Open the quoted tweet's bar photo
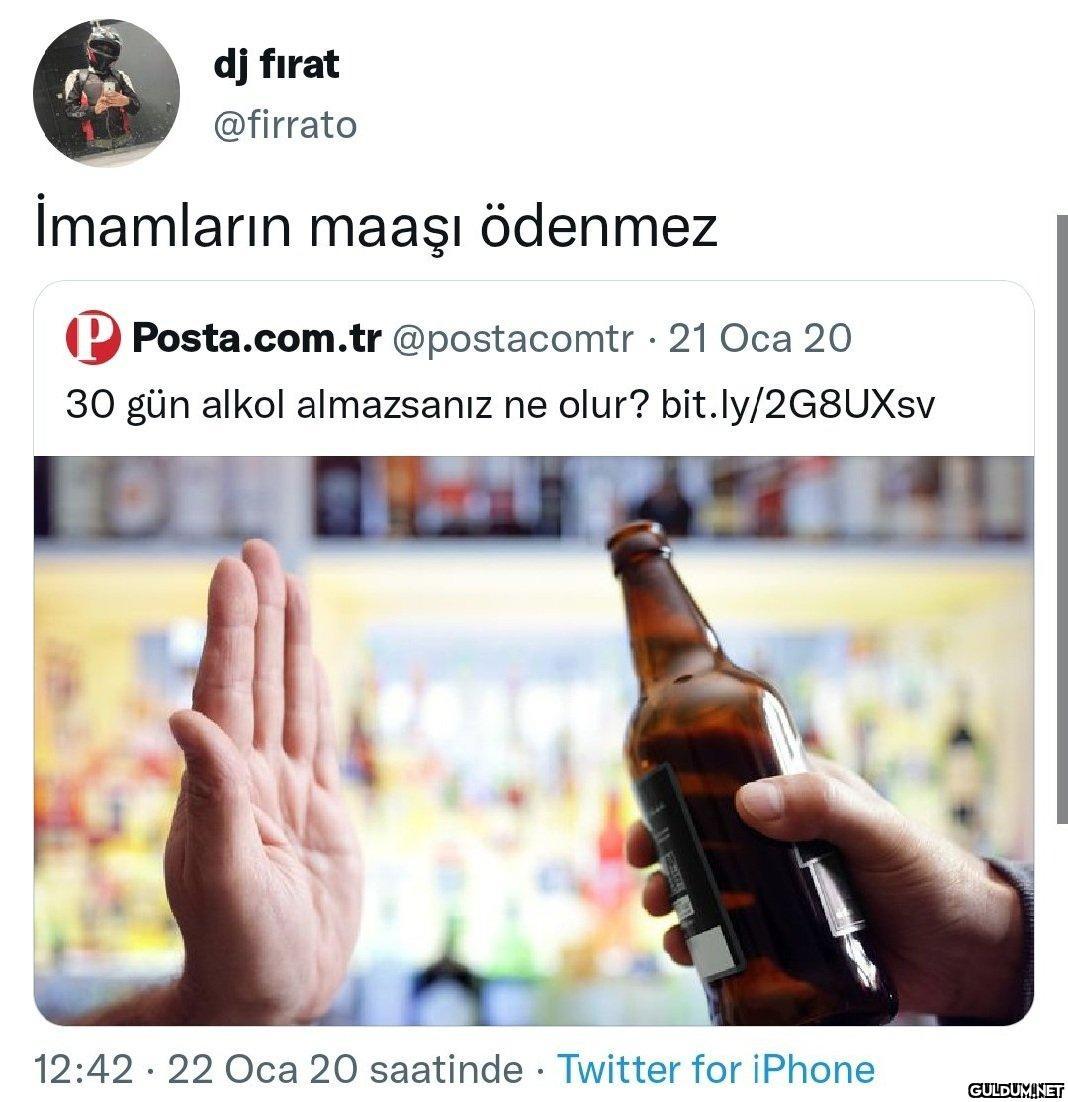The height and width of the screenshot is (1102, 1068). [x=534, y=741]
